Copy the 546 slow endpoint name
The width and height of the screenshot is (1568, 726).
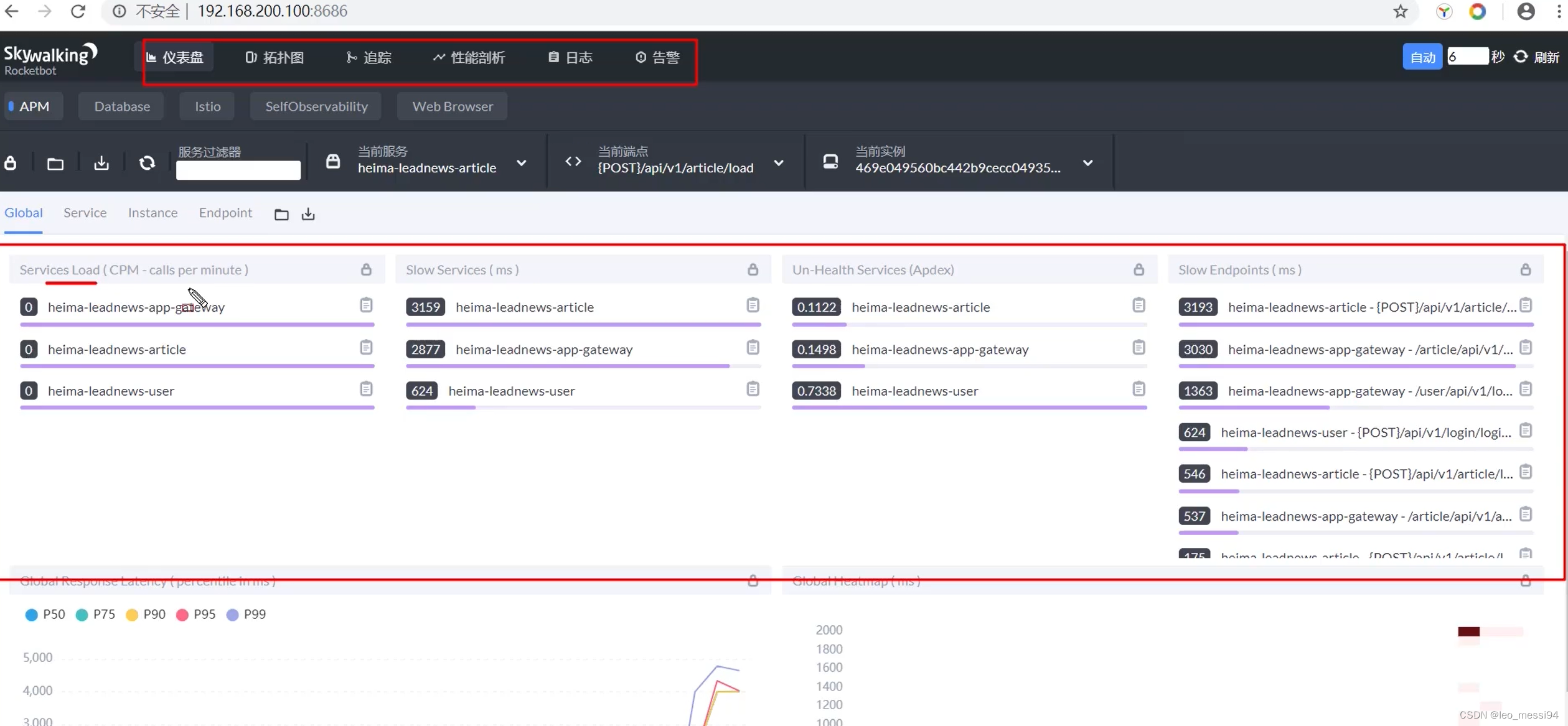pyautogui.click(x=1525, y=472)
